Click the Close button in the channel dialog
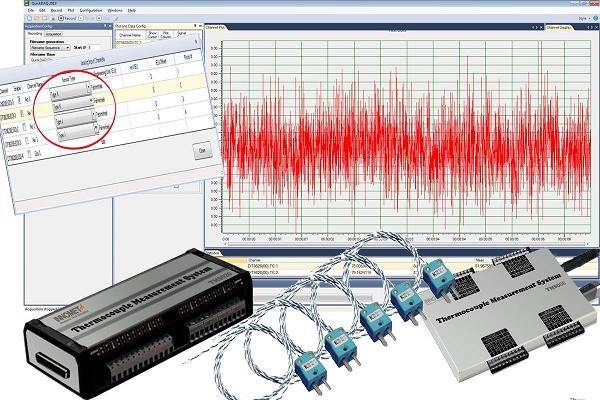Image resolution: width=600 pixels, height=400 pixels. point(202,151)
